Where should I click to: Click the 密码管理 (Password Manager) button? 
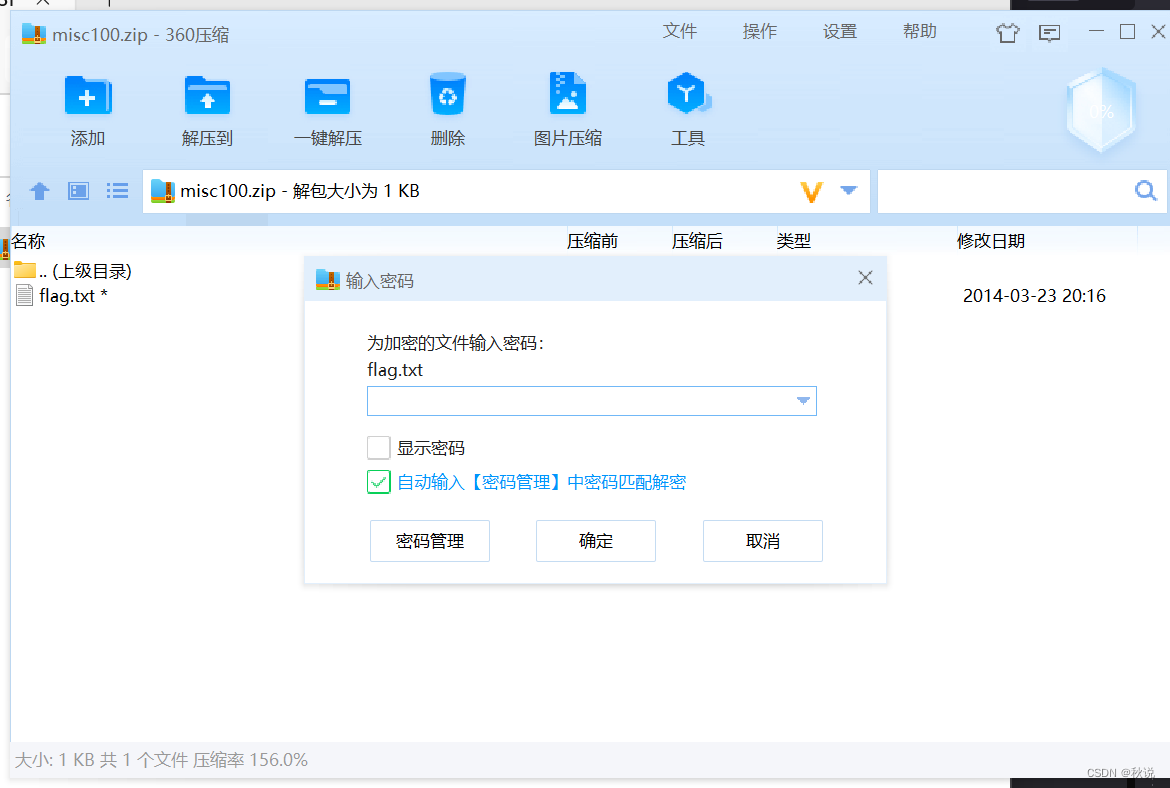tap(429, 540)
